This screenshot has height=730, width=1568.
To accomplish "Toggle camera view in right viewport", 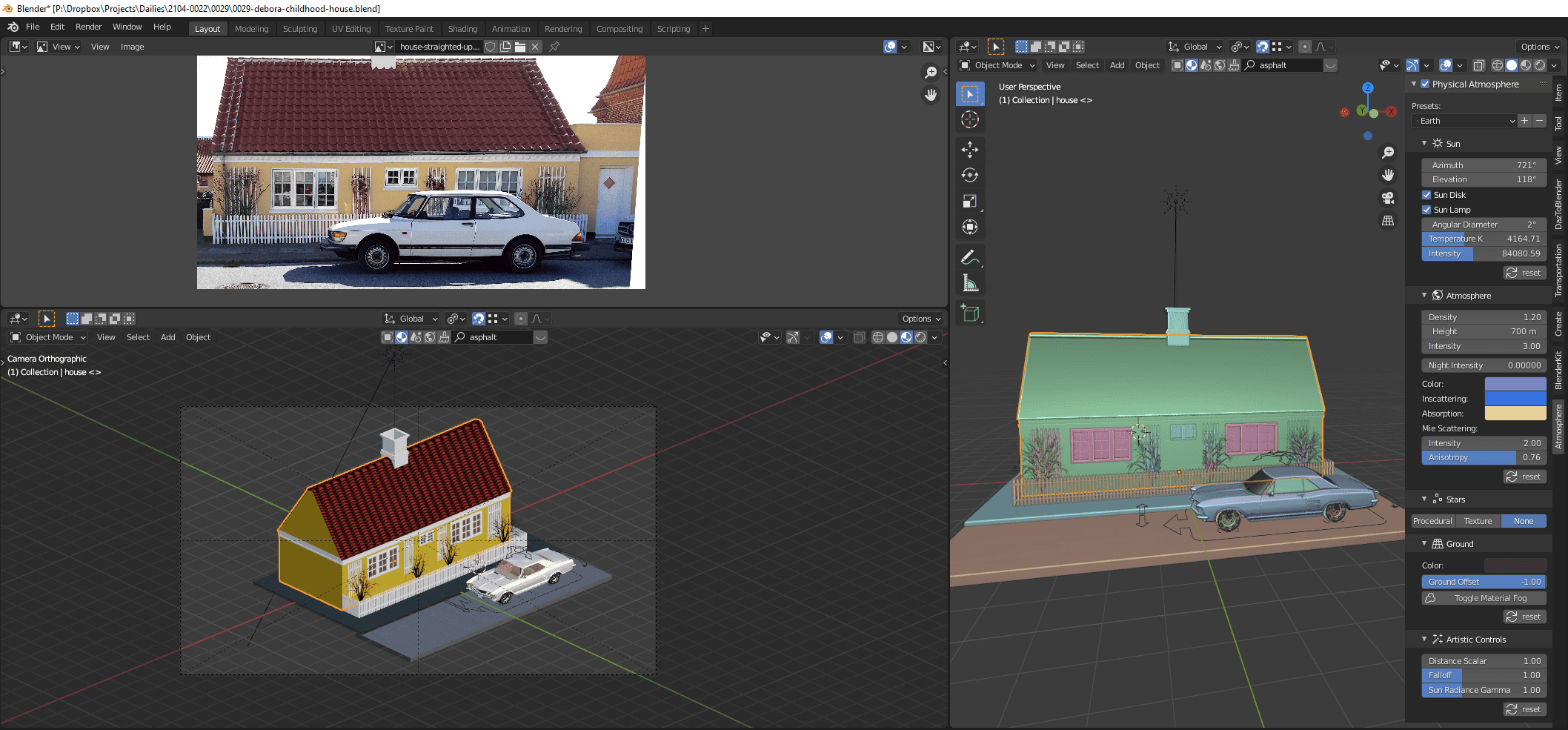I will coord(1388,198).
